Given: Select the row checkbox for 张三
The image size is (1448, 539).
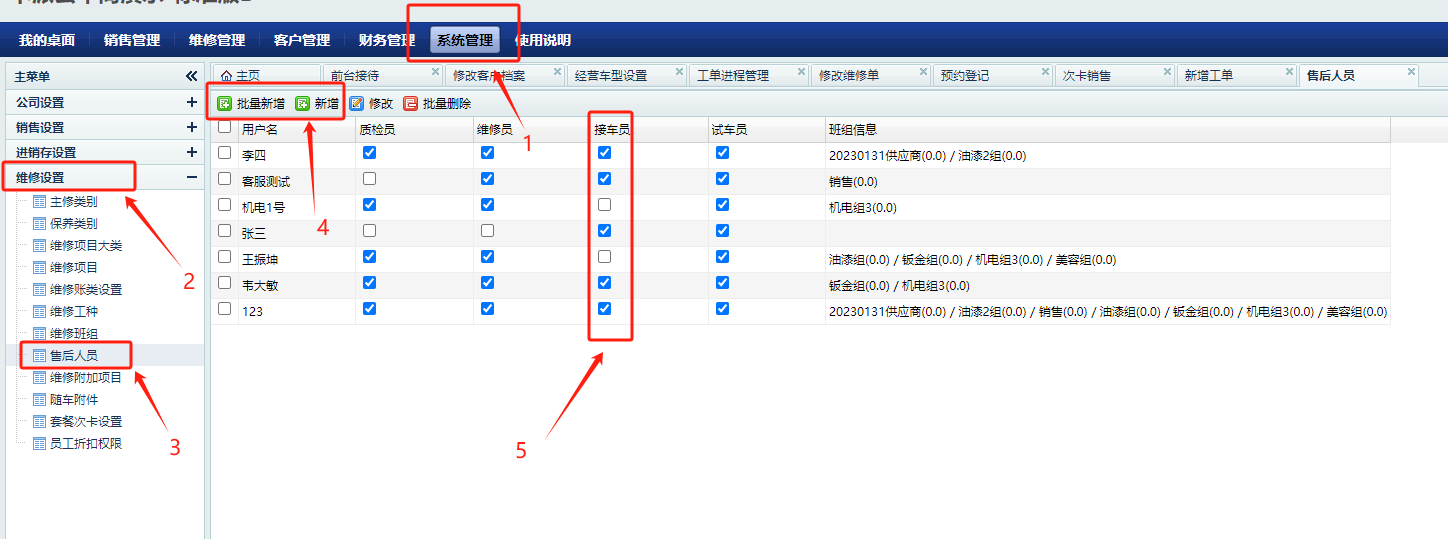Looking at the screenshot, I should [224, 231].
